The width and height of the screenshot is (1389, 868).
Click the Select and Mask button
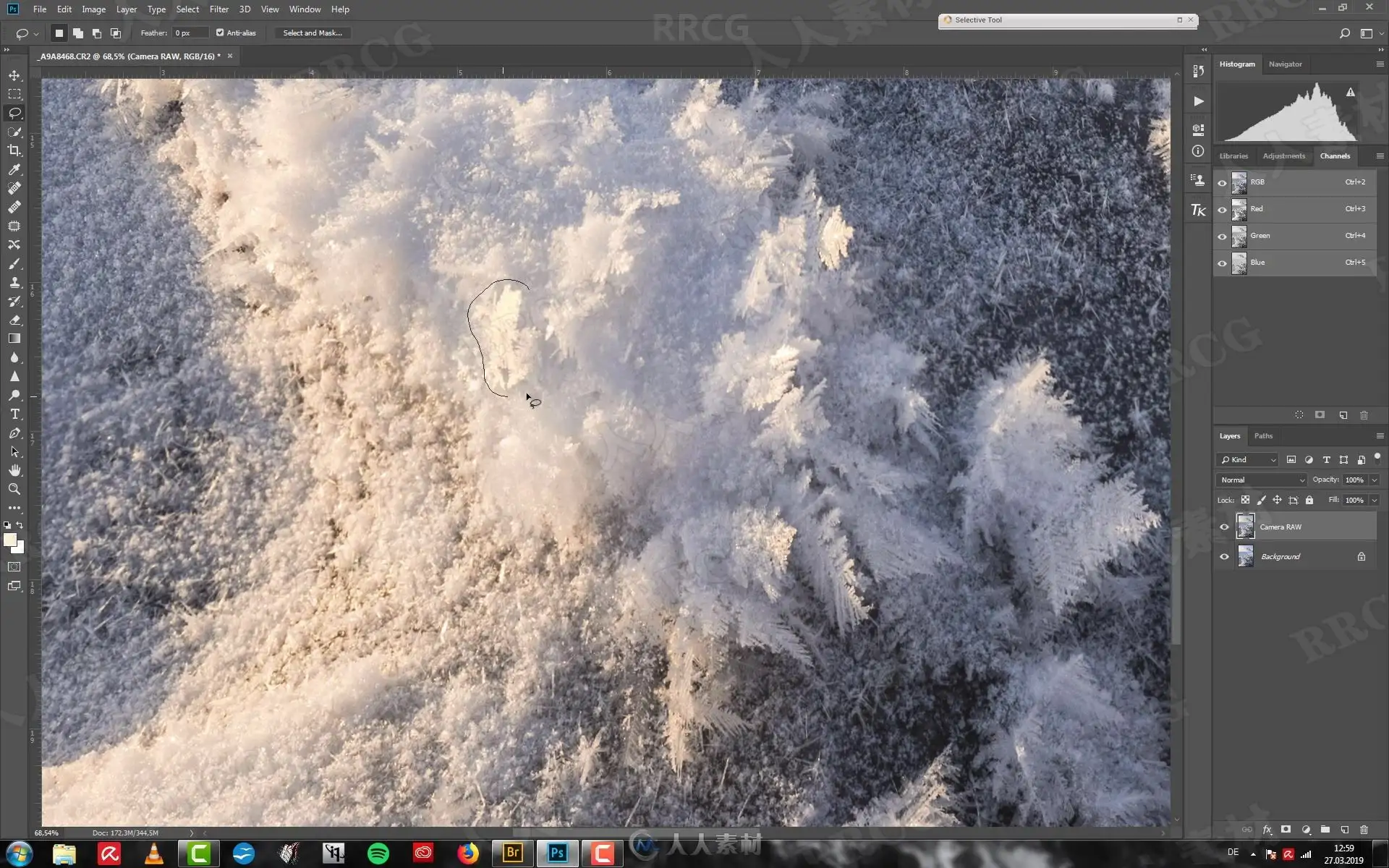pos(313,33)
